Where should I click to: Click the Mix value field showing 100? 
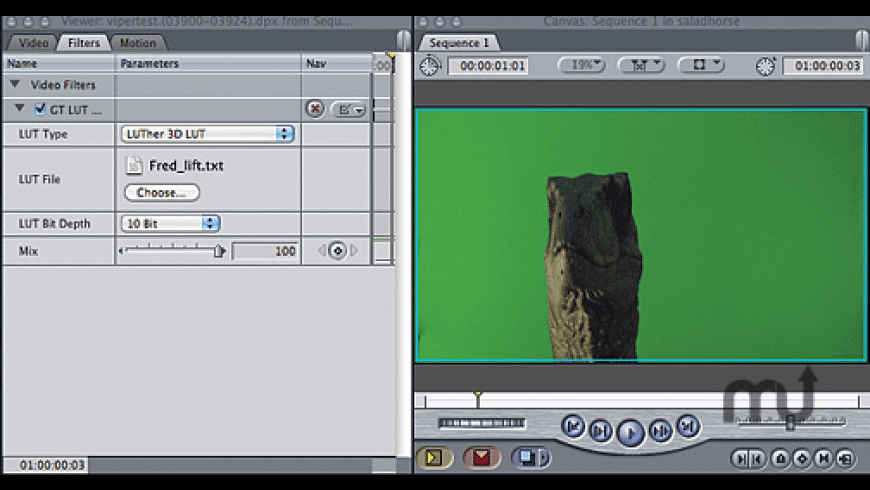pos(266,251)
